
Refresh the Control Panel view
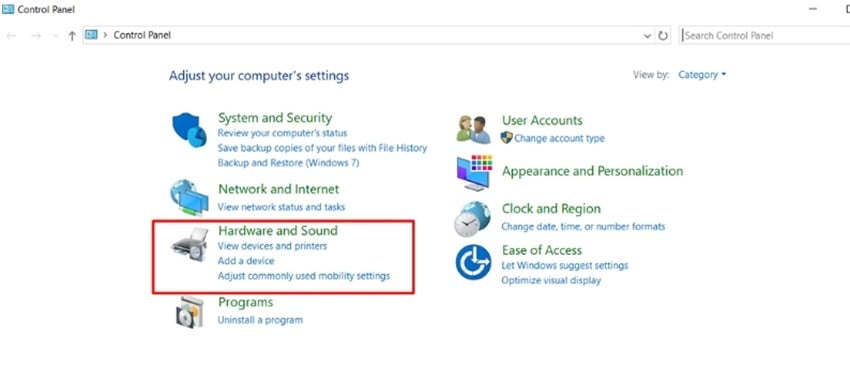click(x=662, y=36)
